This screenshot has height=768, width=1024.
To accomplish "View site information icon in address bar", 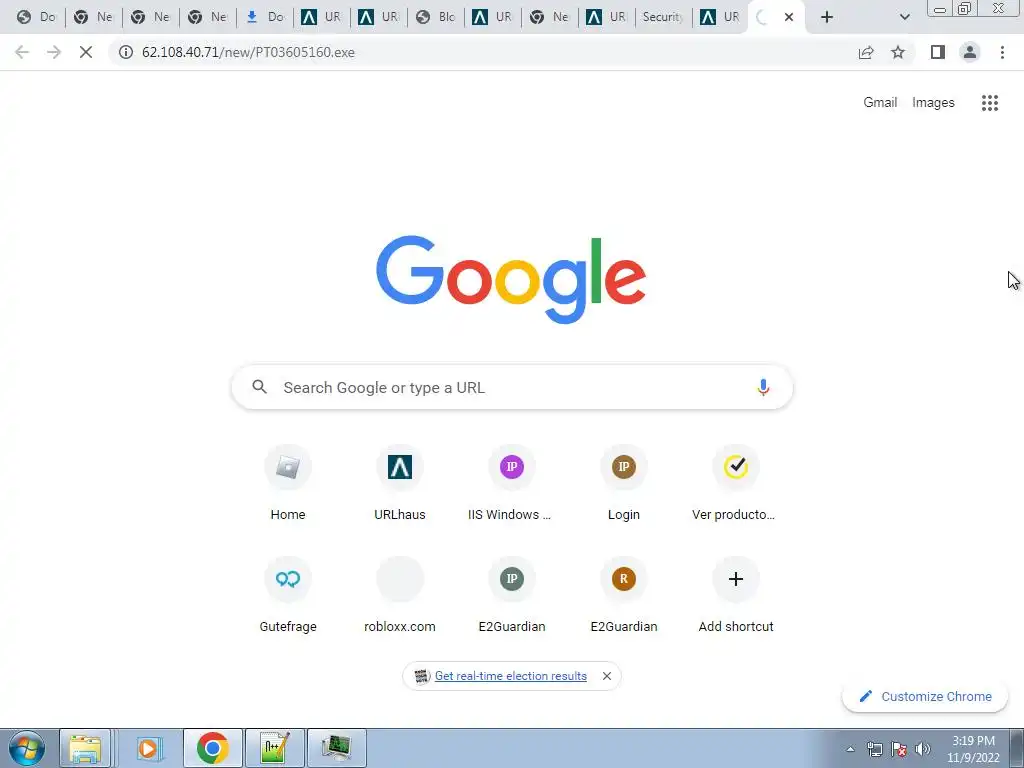I will click(x=125, y=52).
